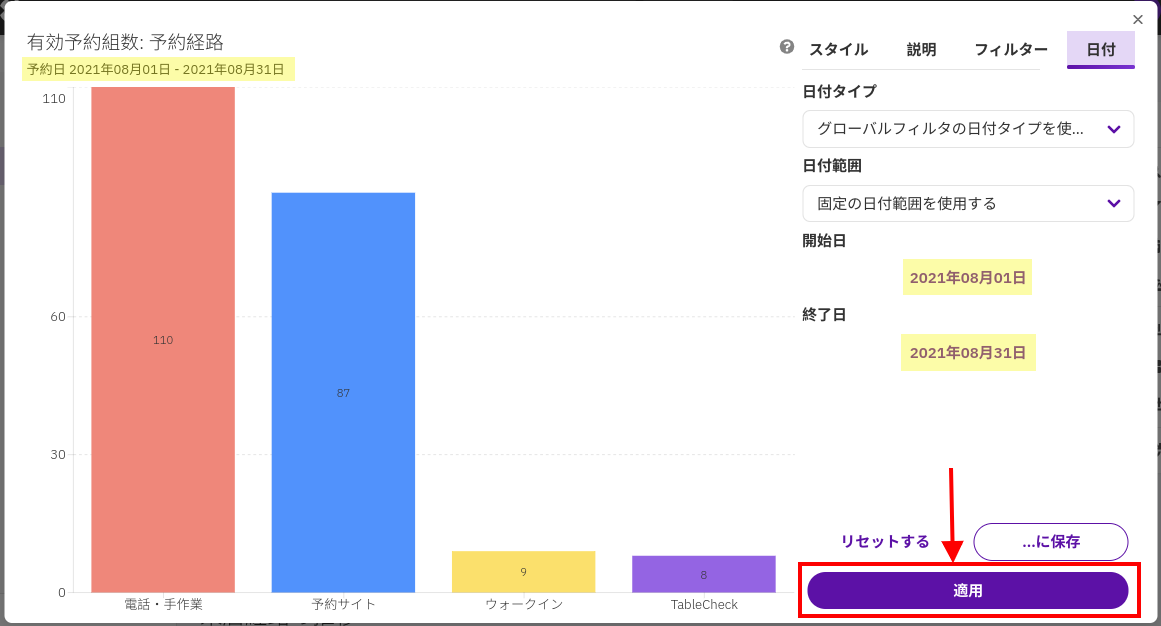This screenshot has height=626, width=1161.
Task: Click the help question mark icon
Action: point(787,47)
